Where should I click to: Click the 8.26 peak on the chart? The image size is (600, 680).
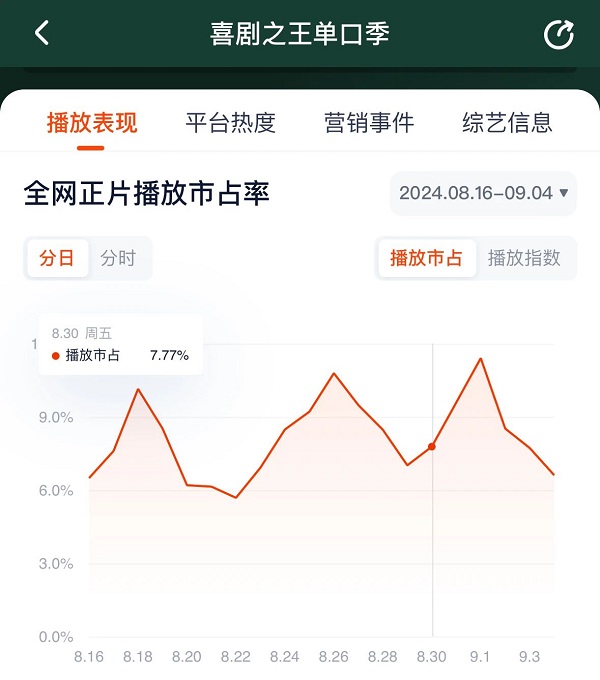[334, 373]
